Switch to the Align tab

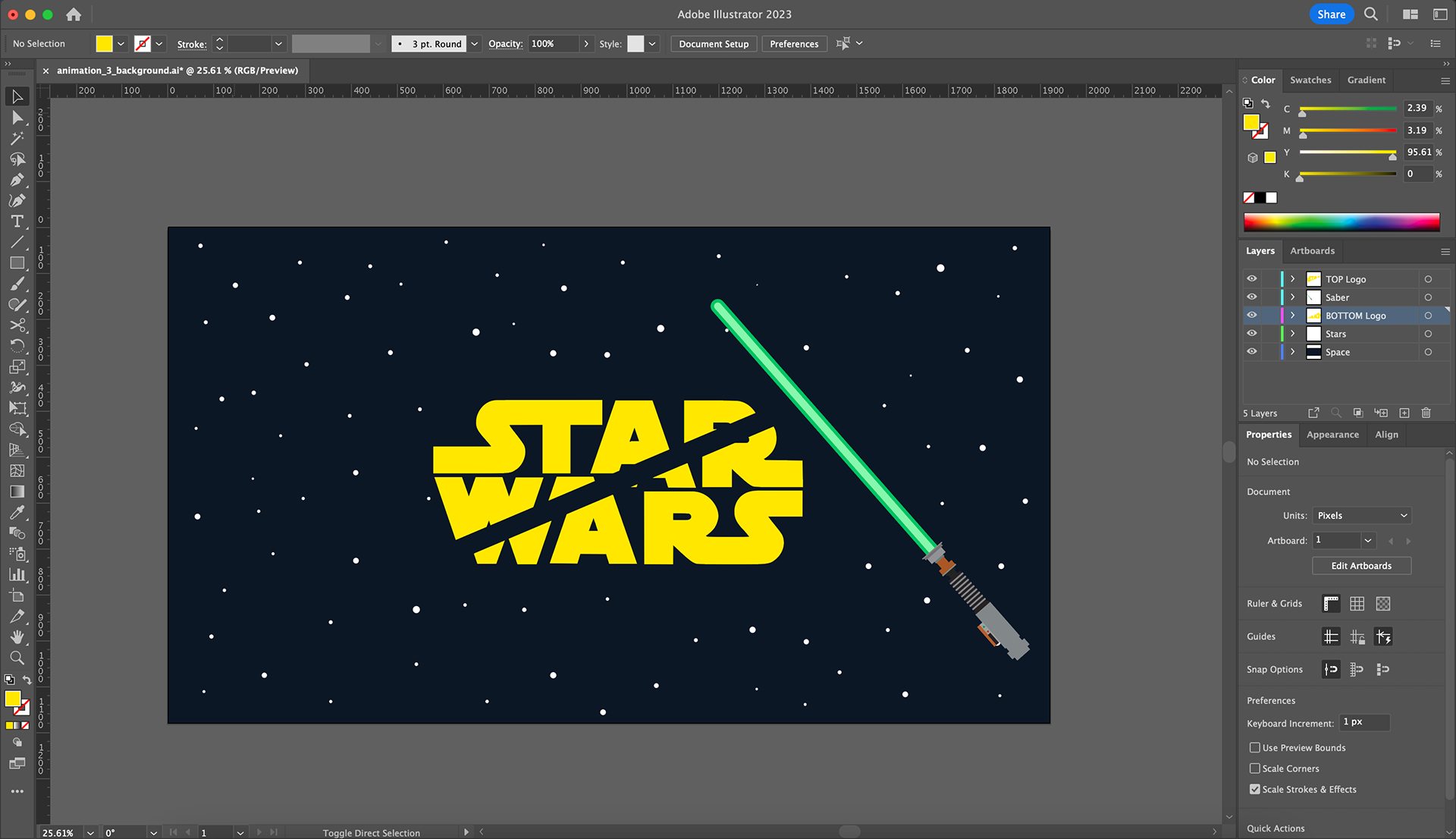pos(1386,435)
